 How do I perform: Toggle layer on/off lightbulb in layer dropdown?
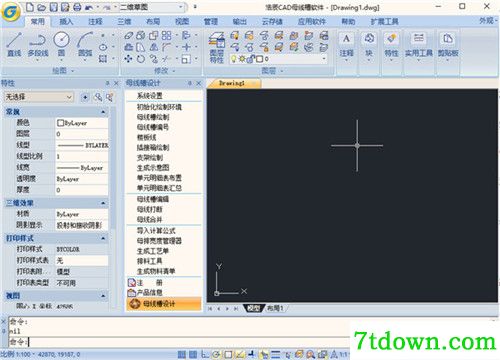[x=234, y=59]
